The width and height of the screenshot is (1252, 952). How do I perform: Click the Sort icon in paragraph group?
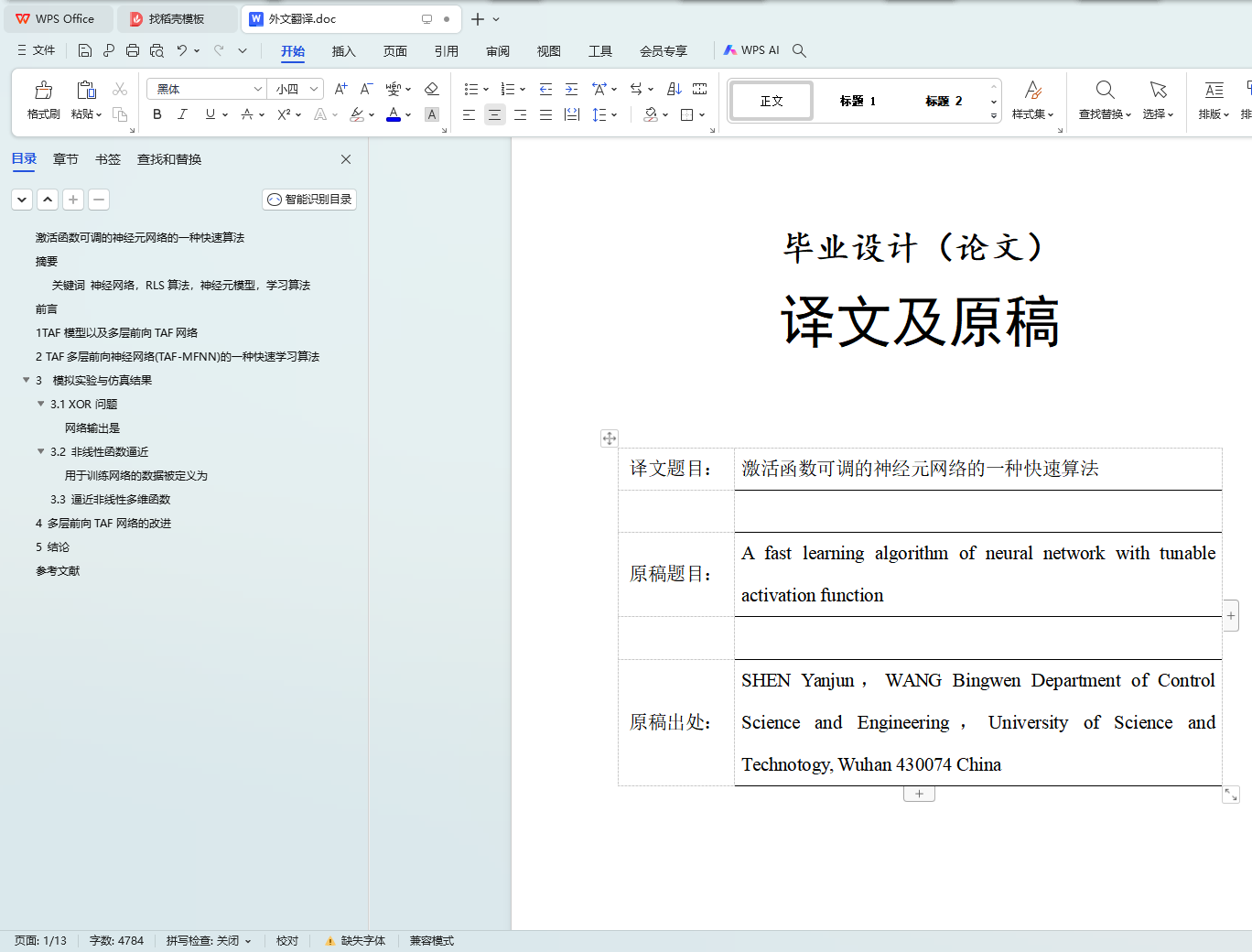pos(675,89)
